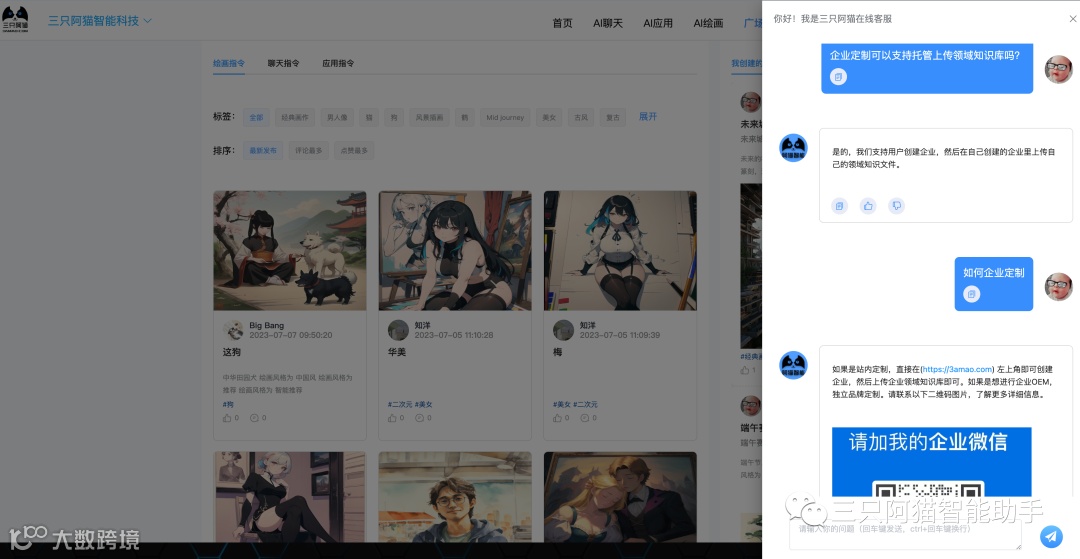Image resolution: width=1080 pixels, height=559 pixels.
Task: Filter by the 经典画作 tag
Action: pos(295,117)
